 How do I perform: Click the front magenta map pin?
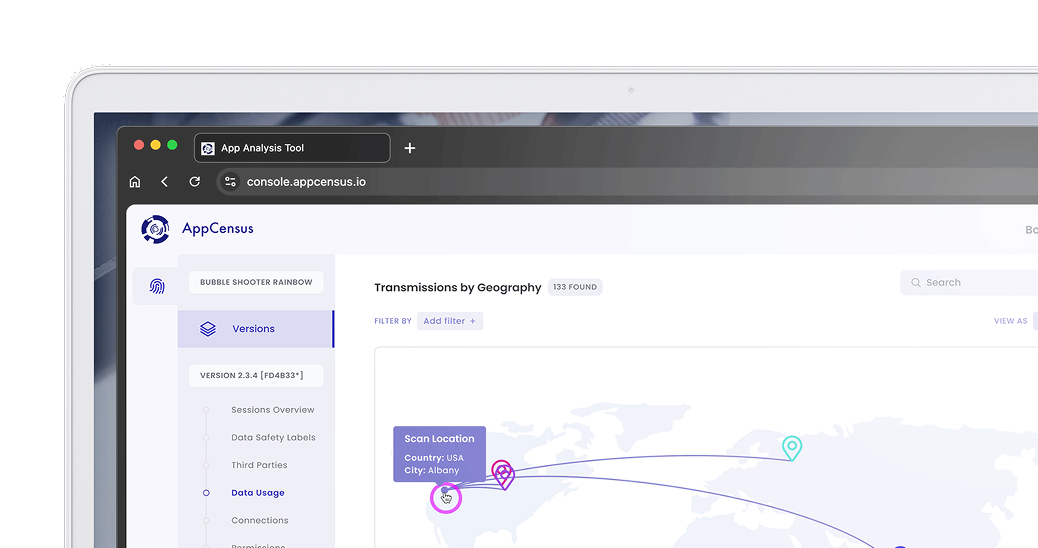tap(505, 477)
